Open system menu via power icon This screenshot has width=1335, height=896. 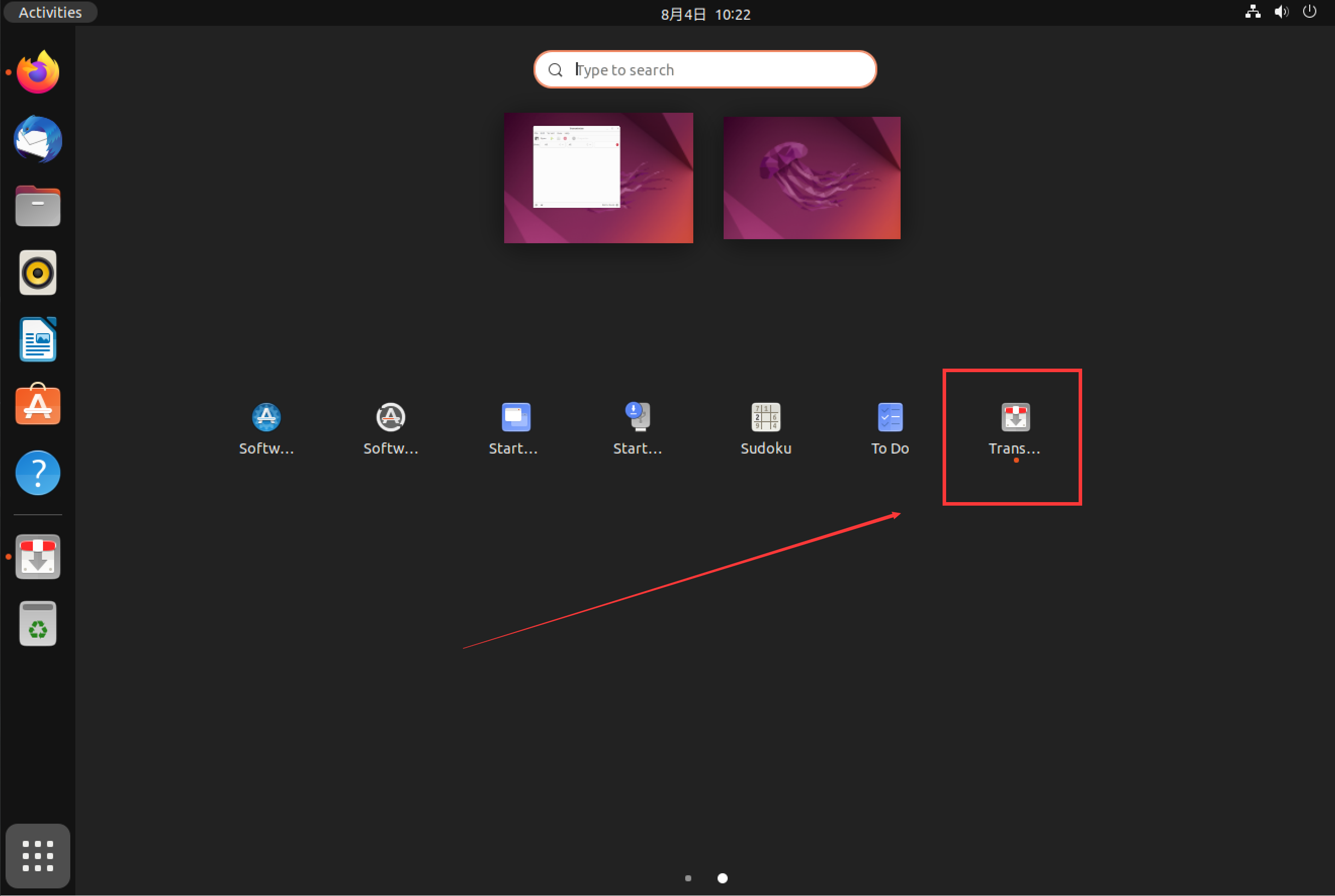pyautogui.click(x=1309, y=12)
